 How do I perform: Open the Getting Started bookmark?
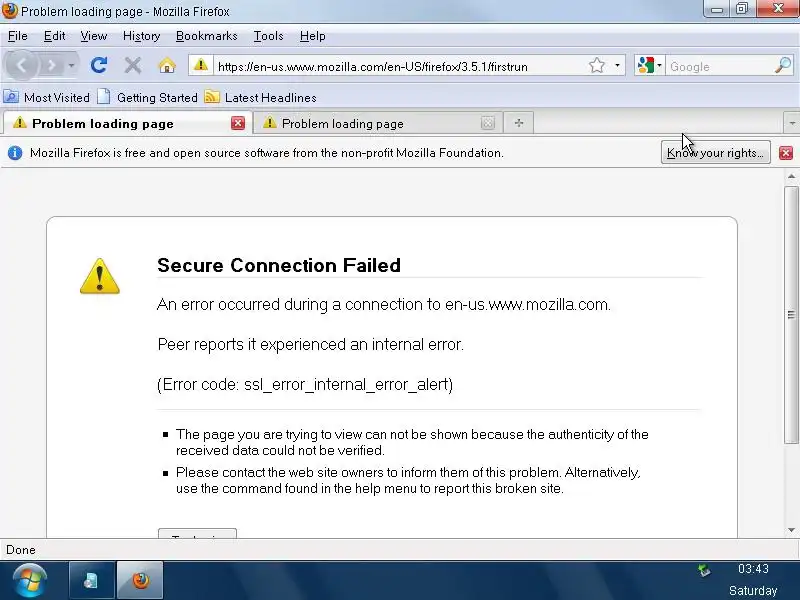coord(147,97)
